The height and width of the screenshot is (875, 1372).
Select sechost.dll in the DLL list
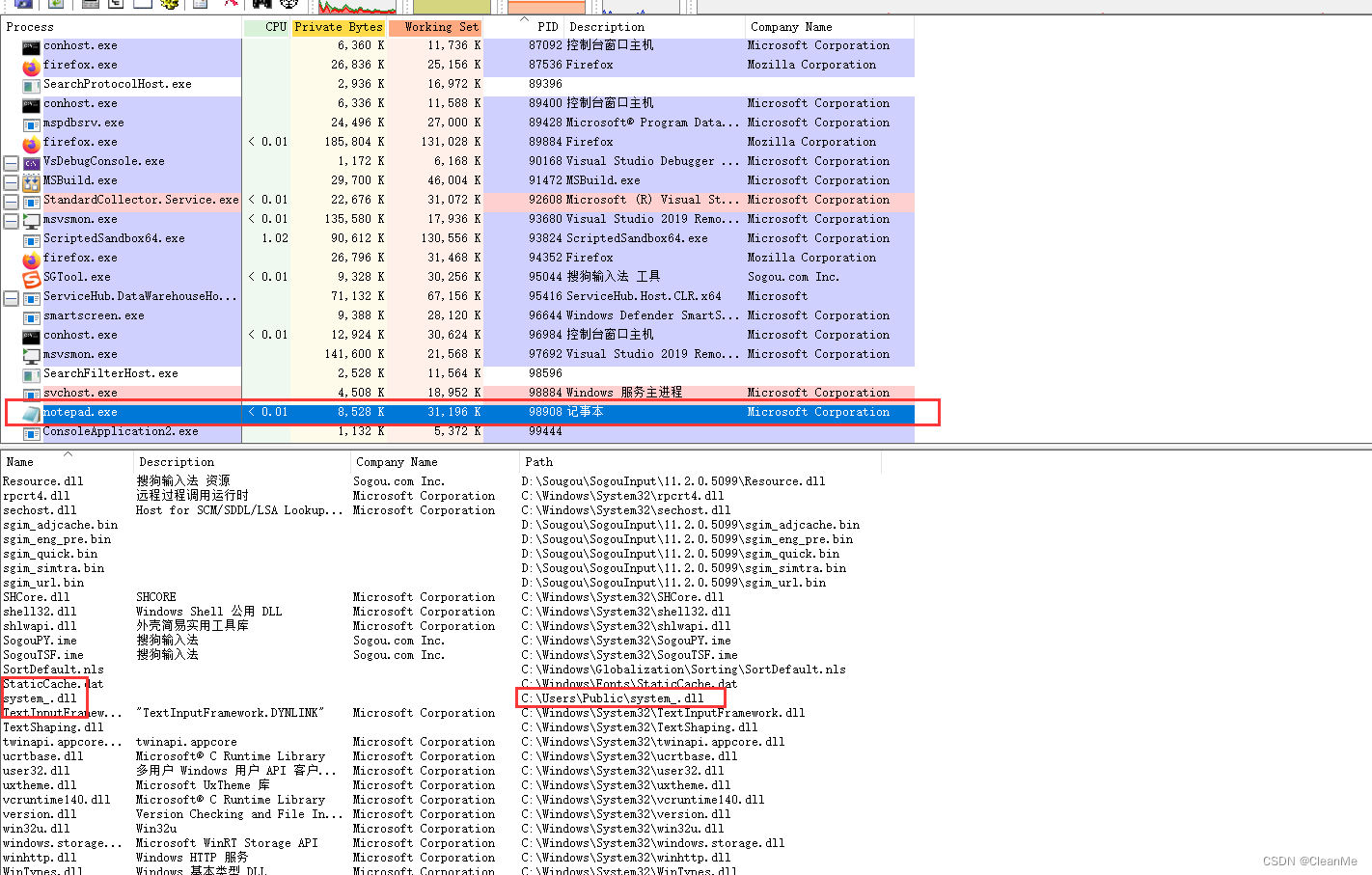pos(40,510)
